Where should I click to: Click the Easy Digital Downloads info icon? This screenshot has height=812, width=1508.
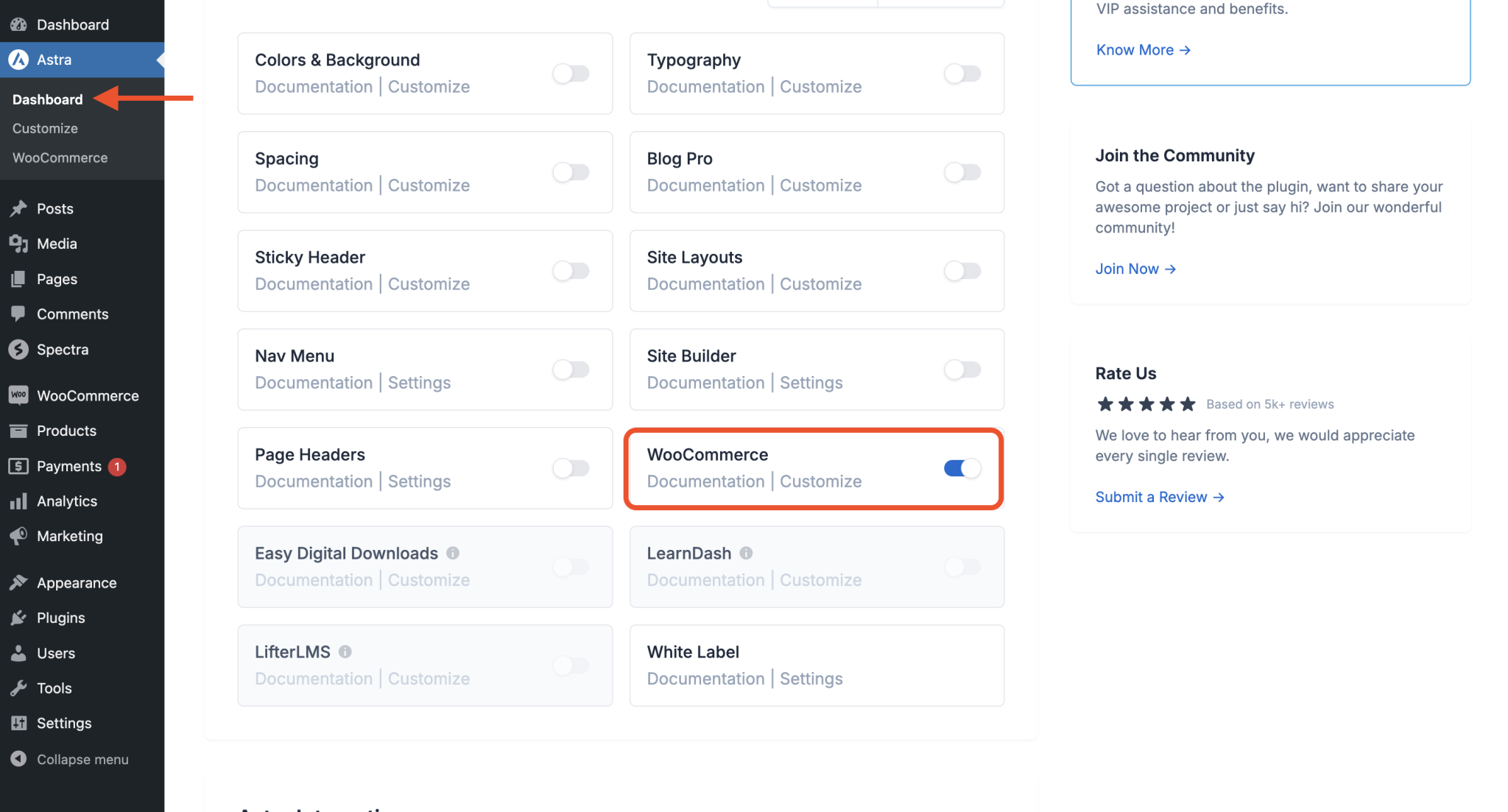click(x=453, y=553)
